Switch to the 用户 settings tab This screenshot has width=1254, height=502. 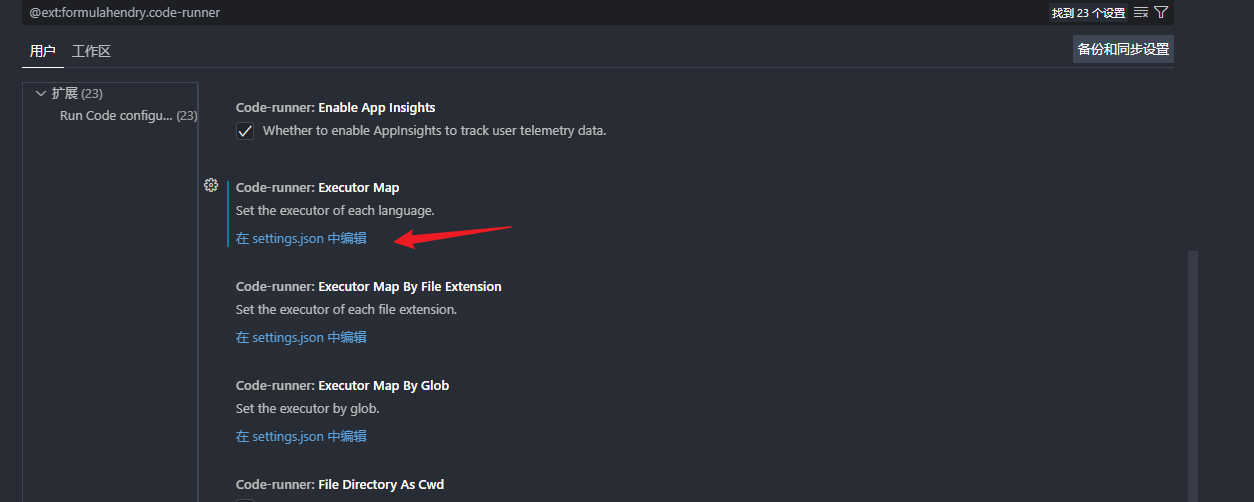click(x=43, y=51)
